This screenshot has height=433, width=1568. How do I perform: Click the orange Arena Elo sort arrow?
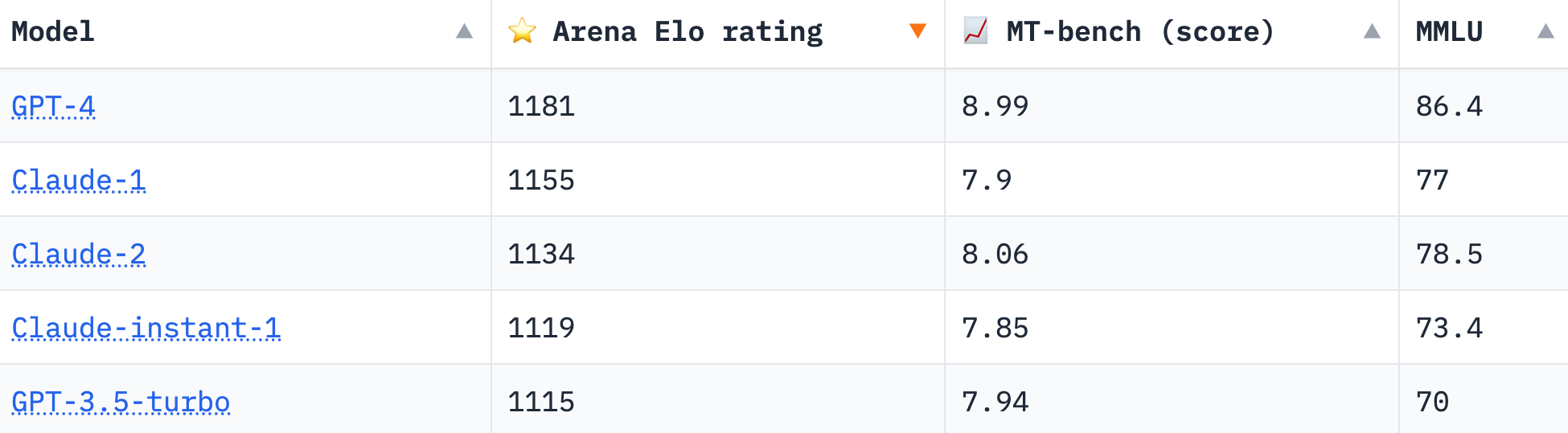click(x=917, y=31)
